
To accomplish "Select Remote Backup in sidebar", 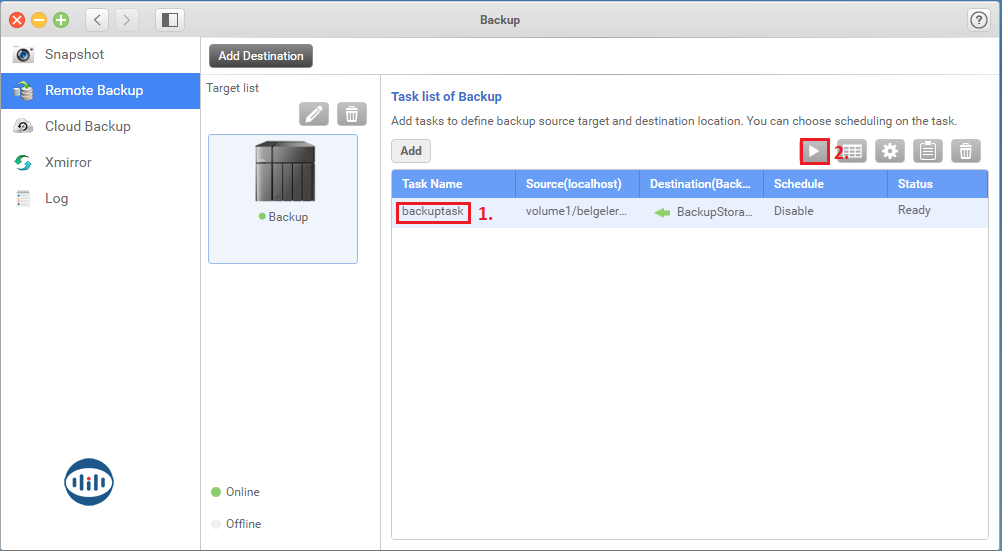I will 93,90.
